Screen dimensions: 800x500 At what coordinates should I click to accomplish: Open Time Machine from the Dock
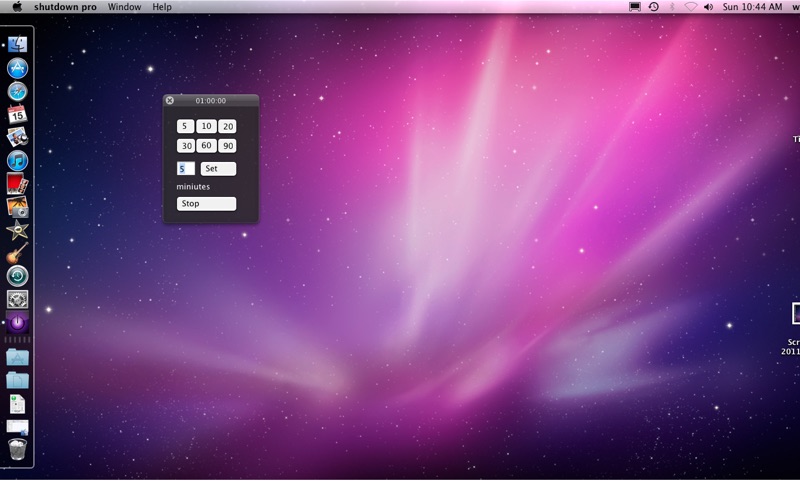(17, 276)
